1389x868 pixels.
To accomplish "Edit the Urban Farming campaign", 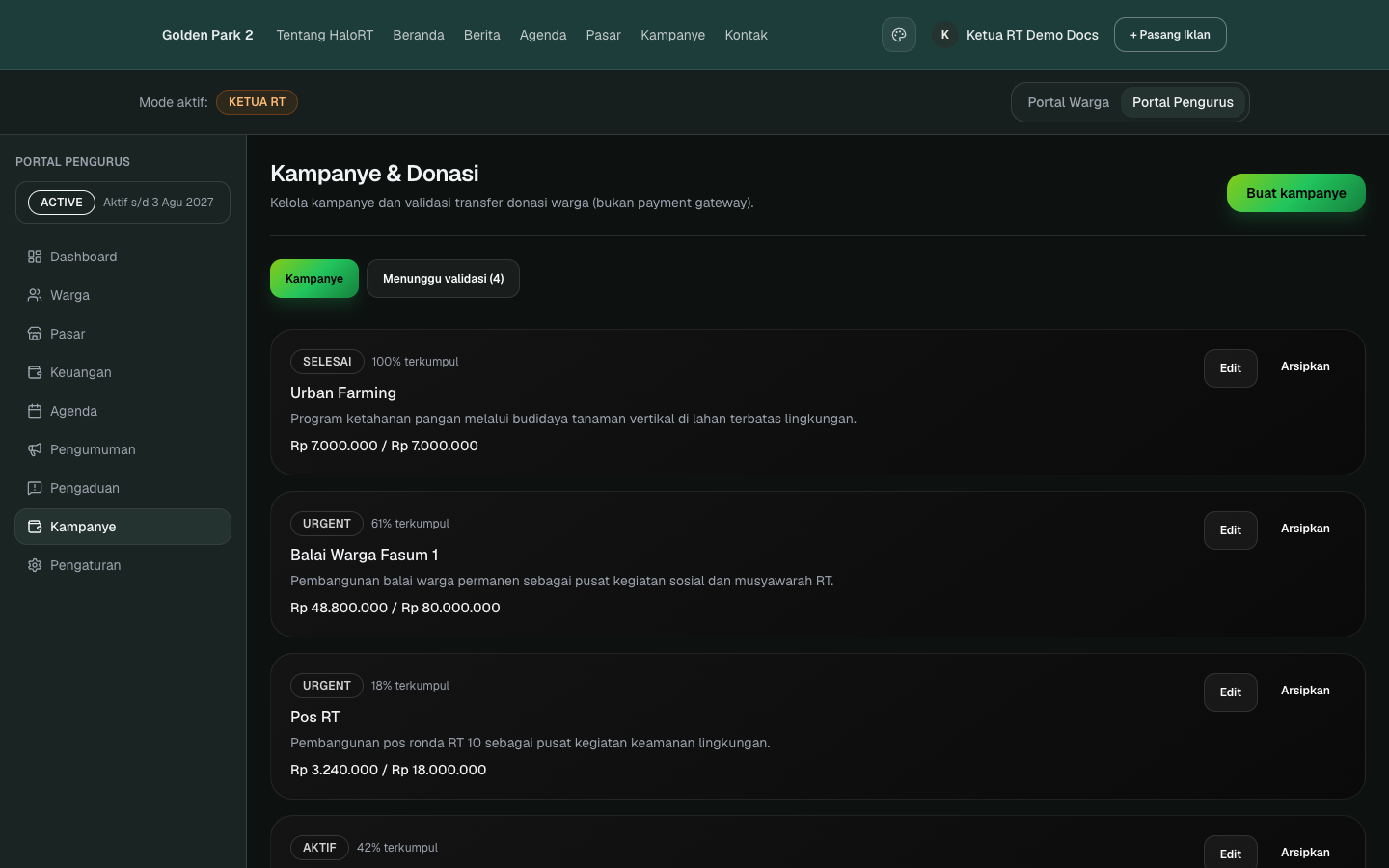I will 1231,368.
